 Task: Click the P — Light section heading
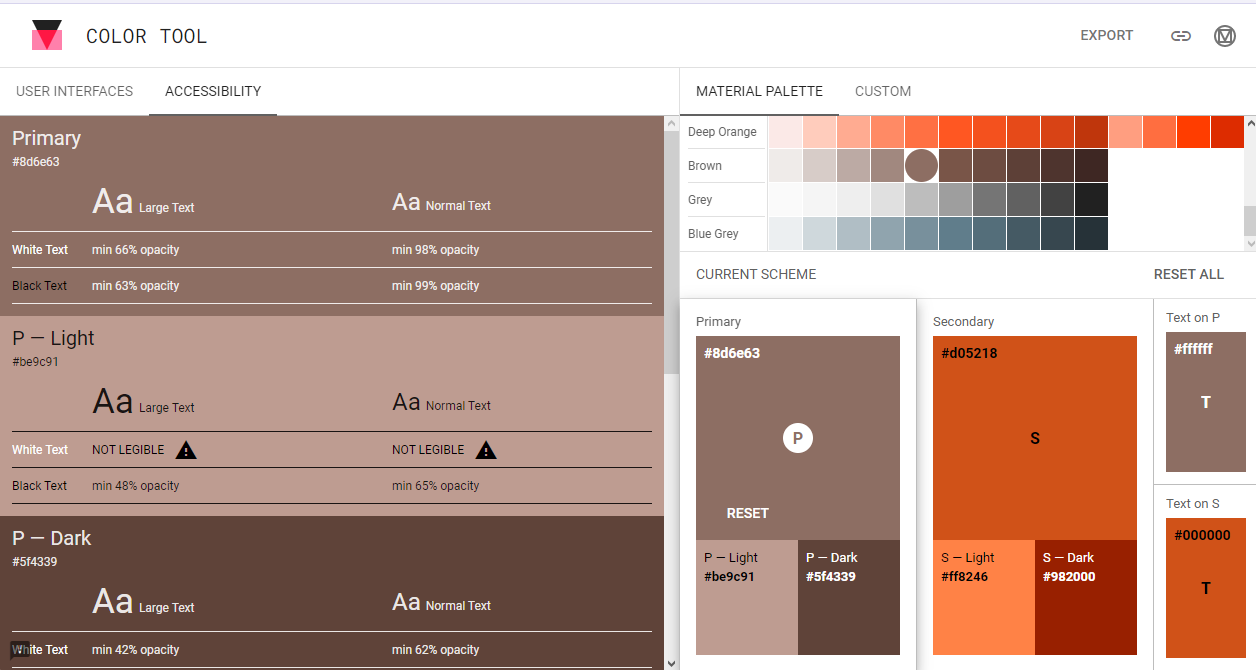tap(53, 338)
